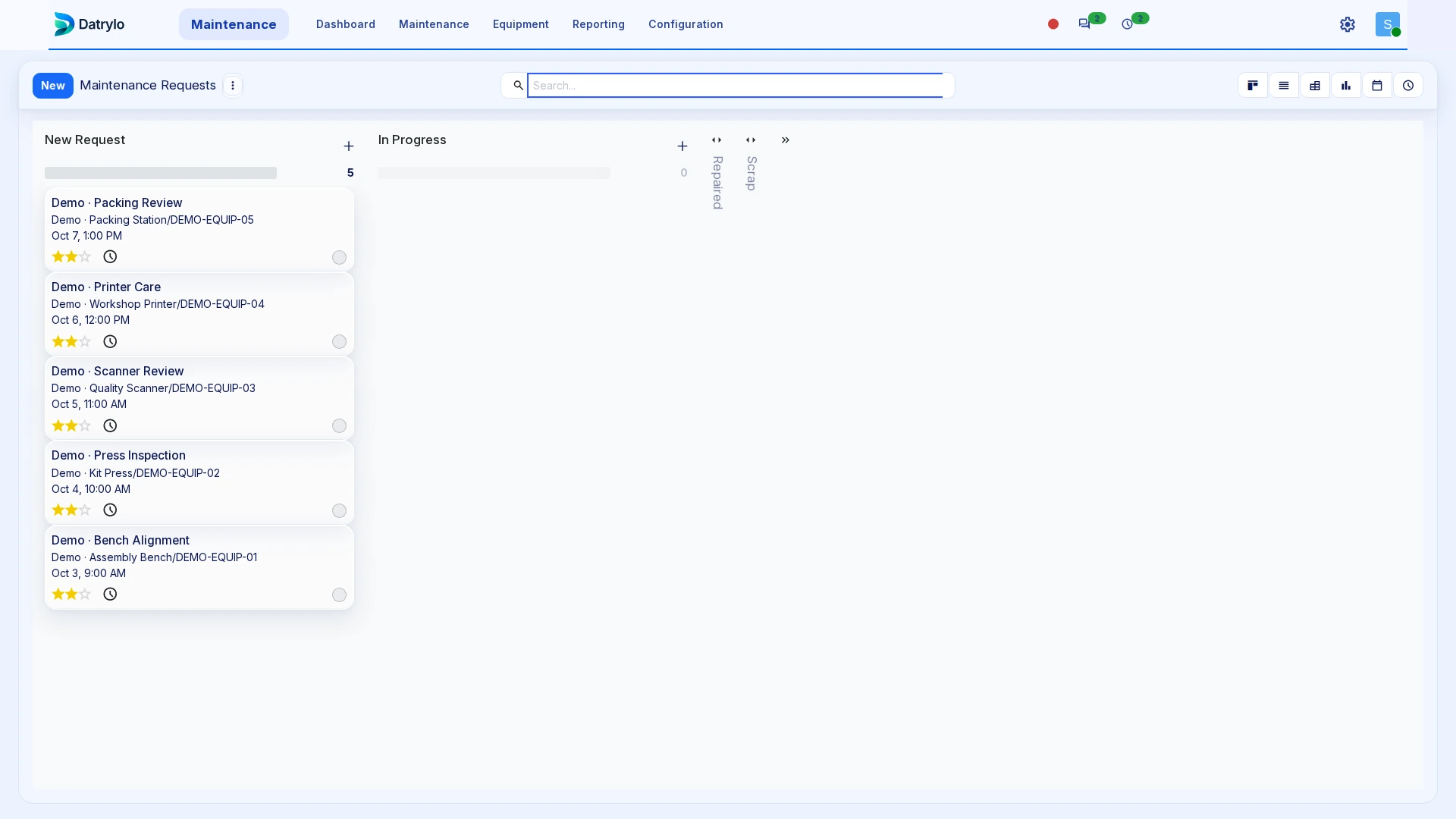
Task: Click the Datrylo logo
Action: (89, 24)
